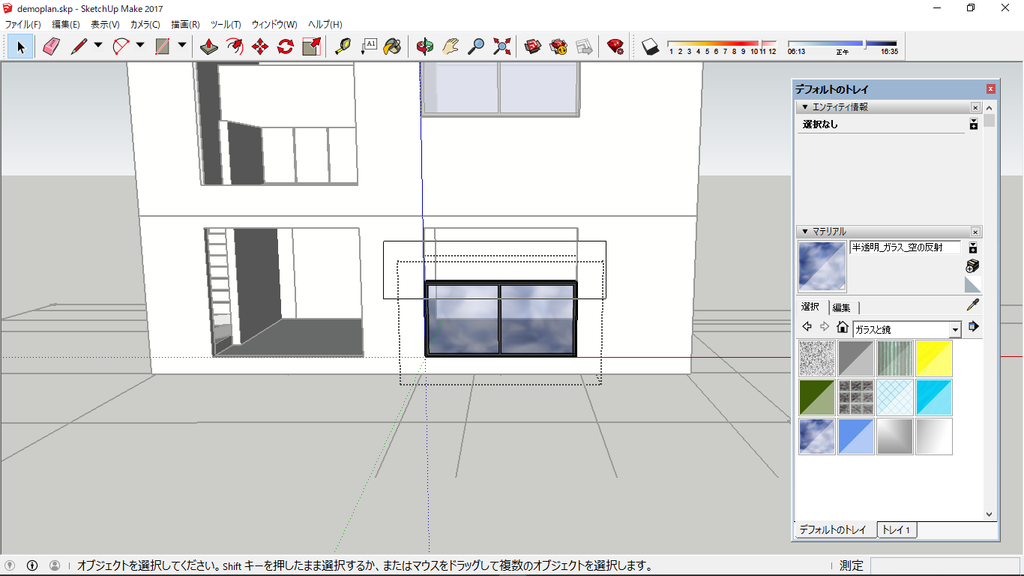Click the current material preview thumbnail
1024x576 pixels.
pos(822,266)
